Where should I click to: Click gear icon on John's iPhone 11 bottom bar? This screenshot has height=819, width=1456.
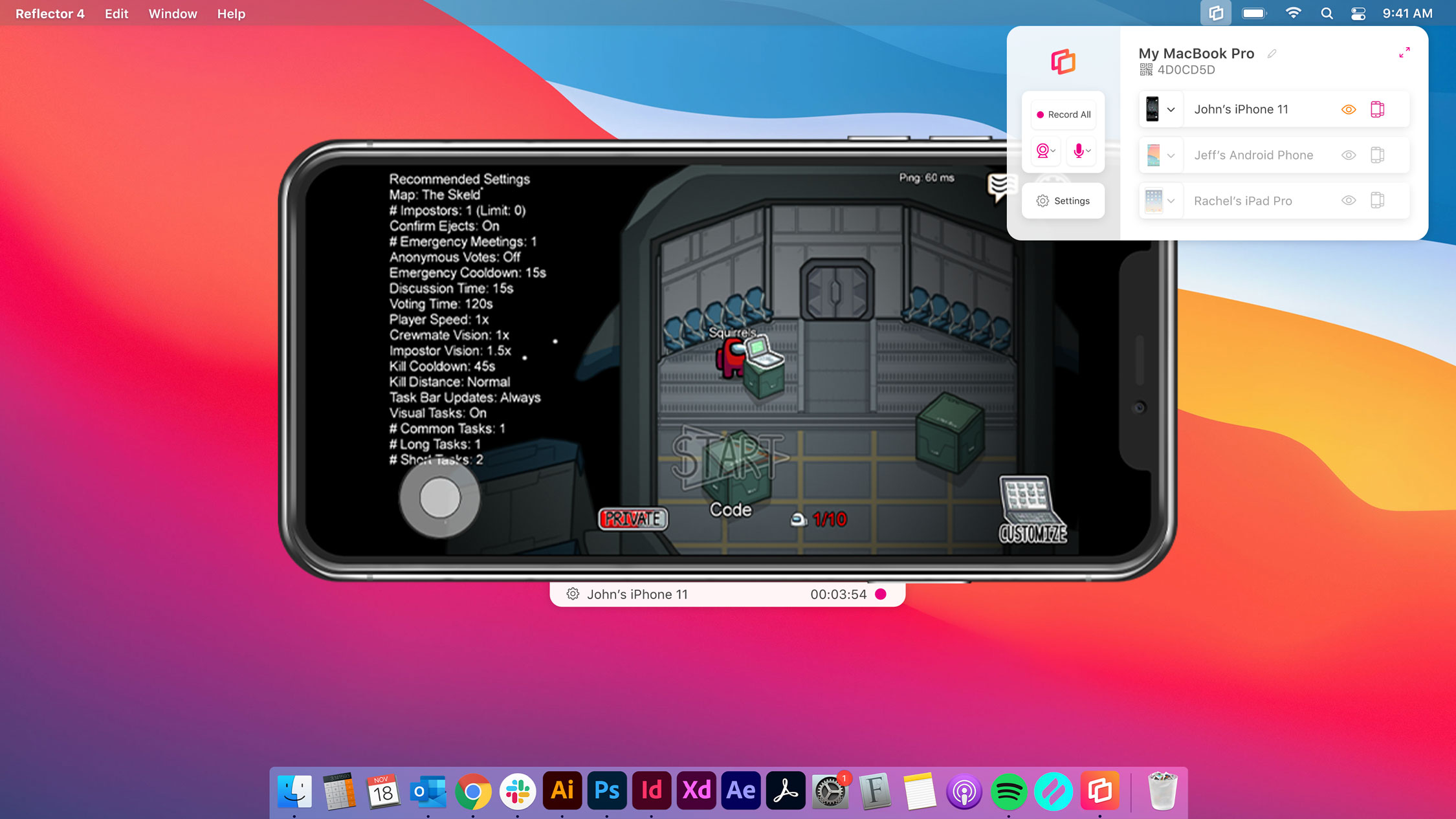[x=573, y=594]
